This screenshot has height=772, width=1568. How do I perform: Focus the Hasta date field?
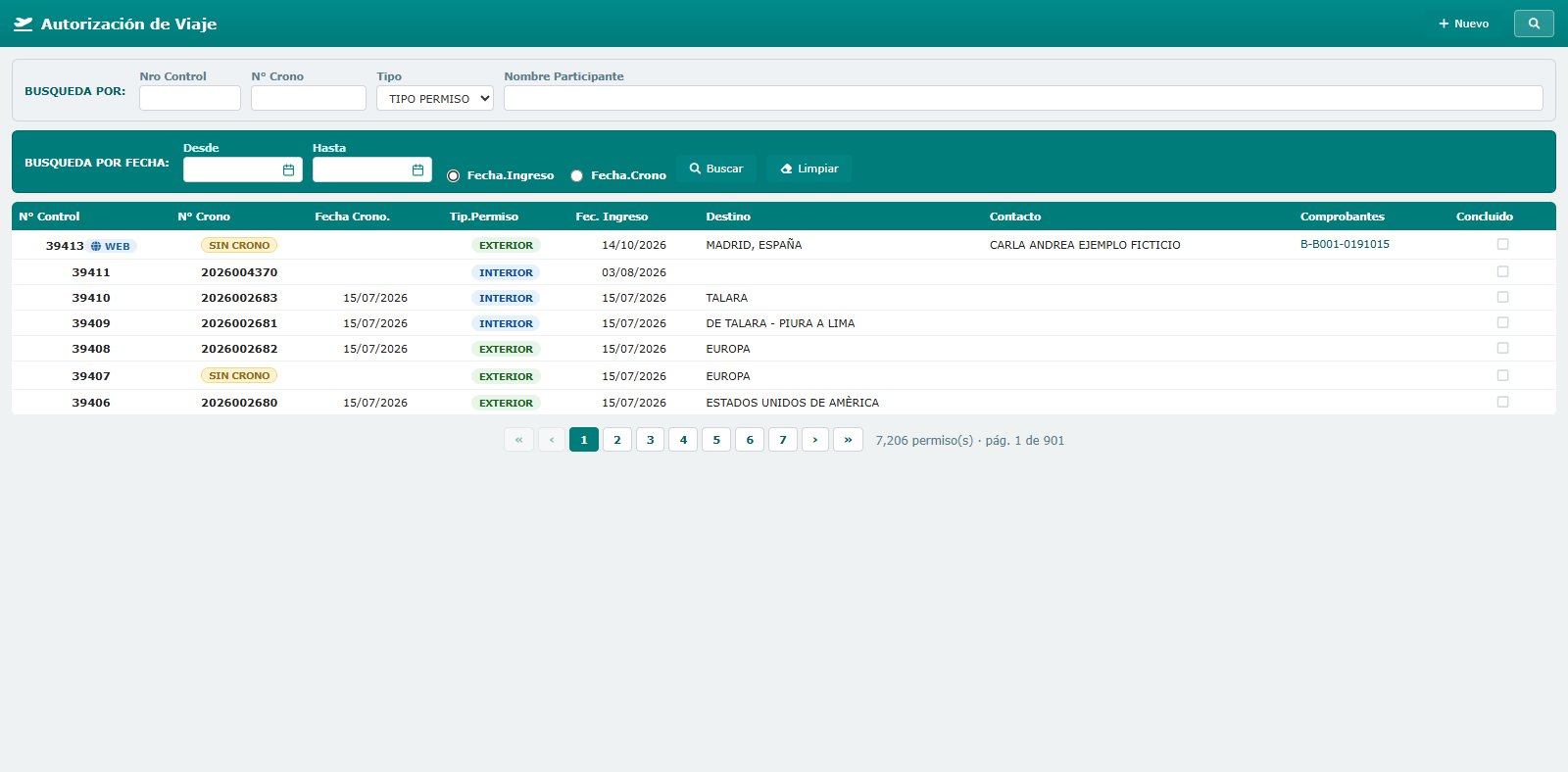[x=372, y=169]
